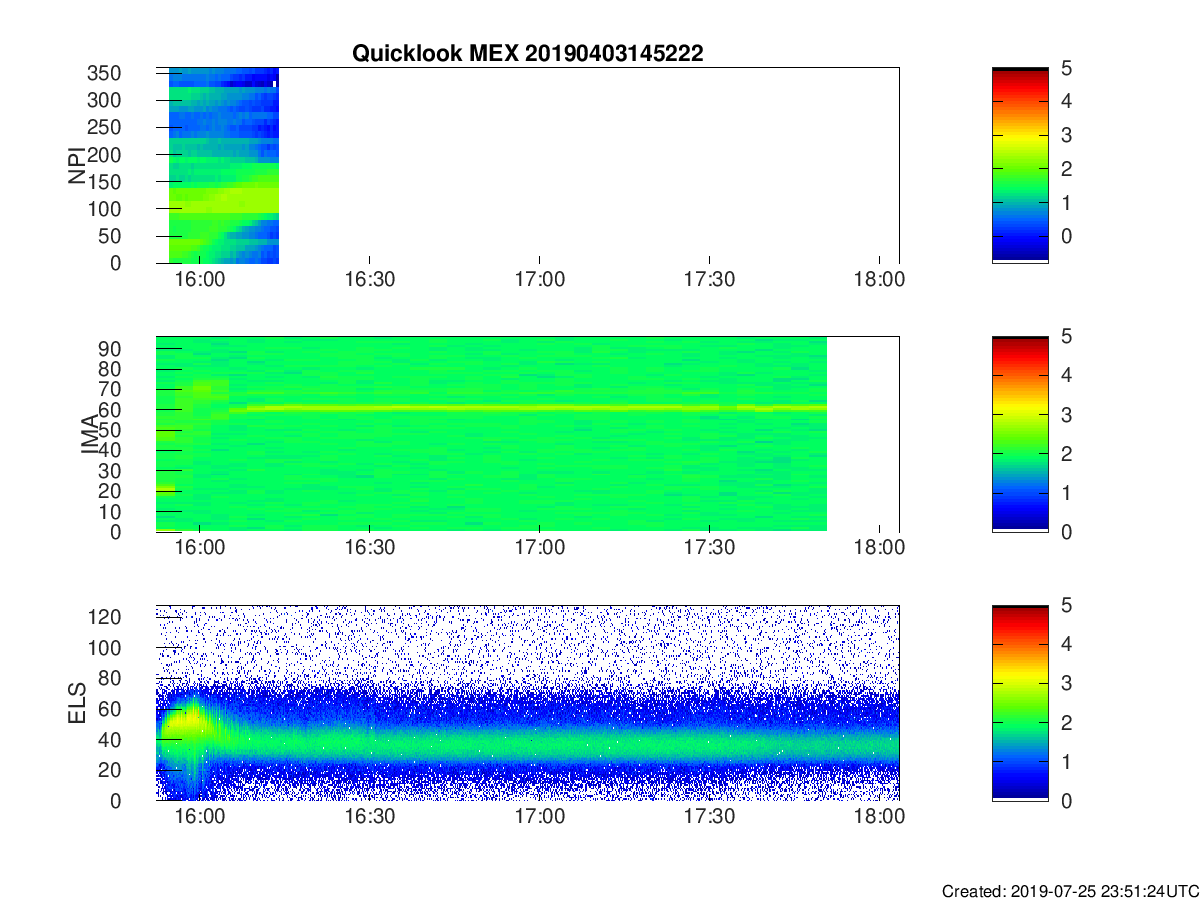
Task: Select the NPI y-axis label
Action: click(x=76, y=166)
